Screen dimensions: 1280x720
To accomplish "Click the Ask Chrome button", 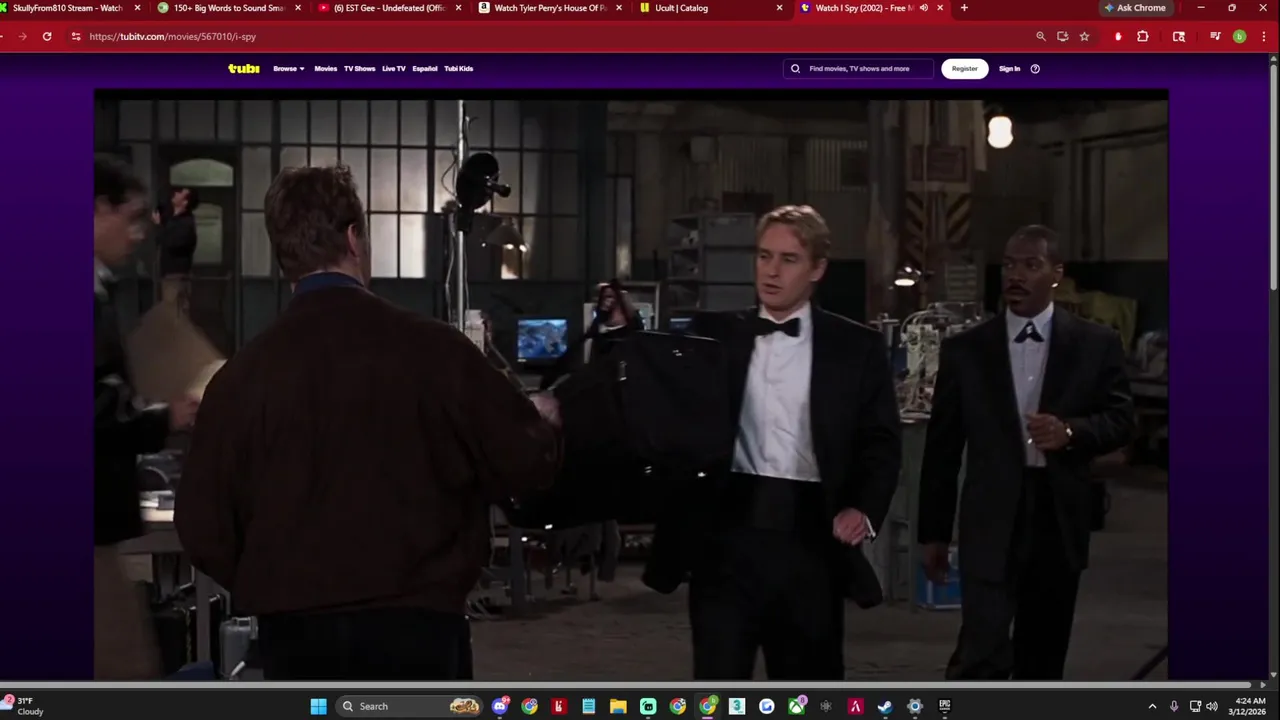I will (x=1135, y=8).
